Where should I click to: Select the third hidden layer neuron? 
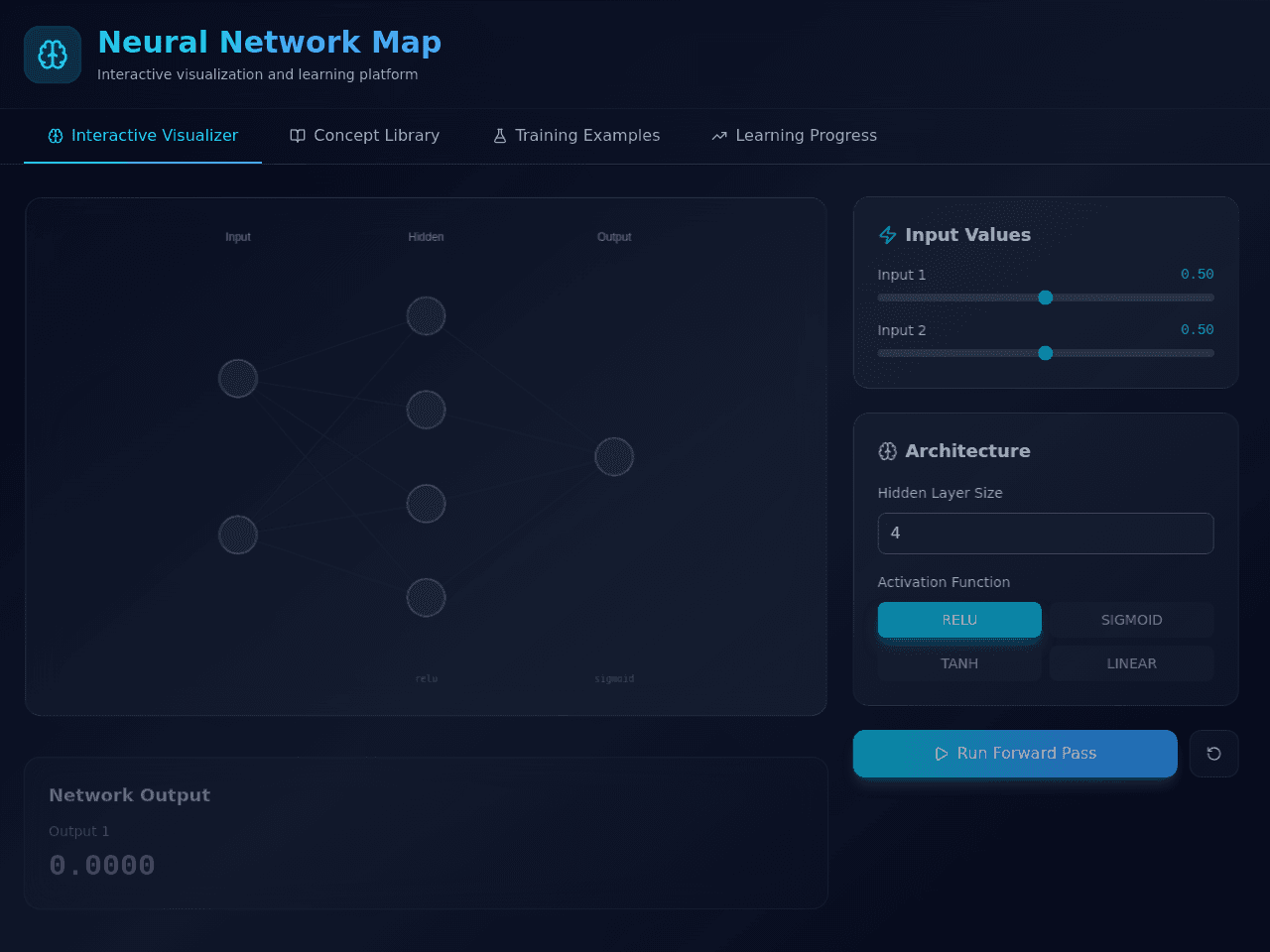click(427, 504)
